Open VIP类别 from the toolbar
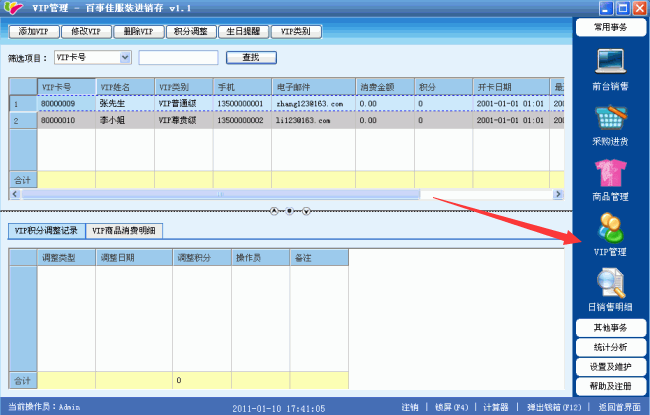The image size is (650, 415). point(296,32)
